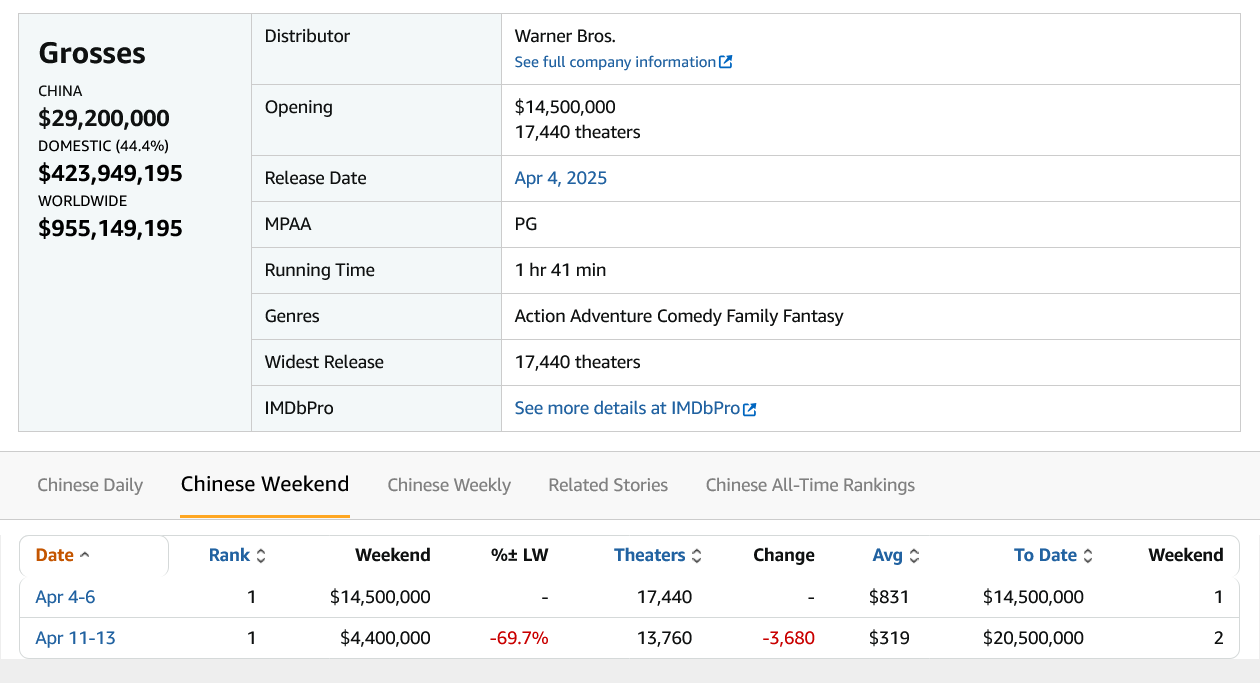
Task: Click the $831 average cell
Action: (889, 597)
